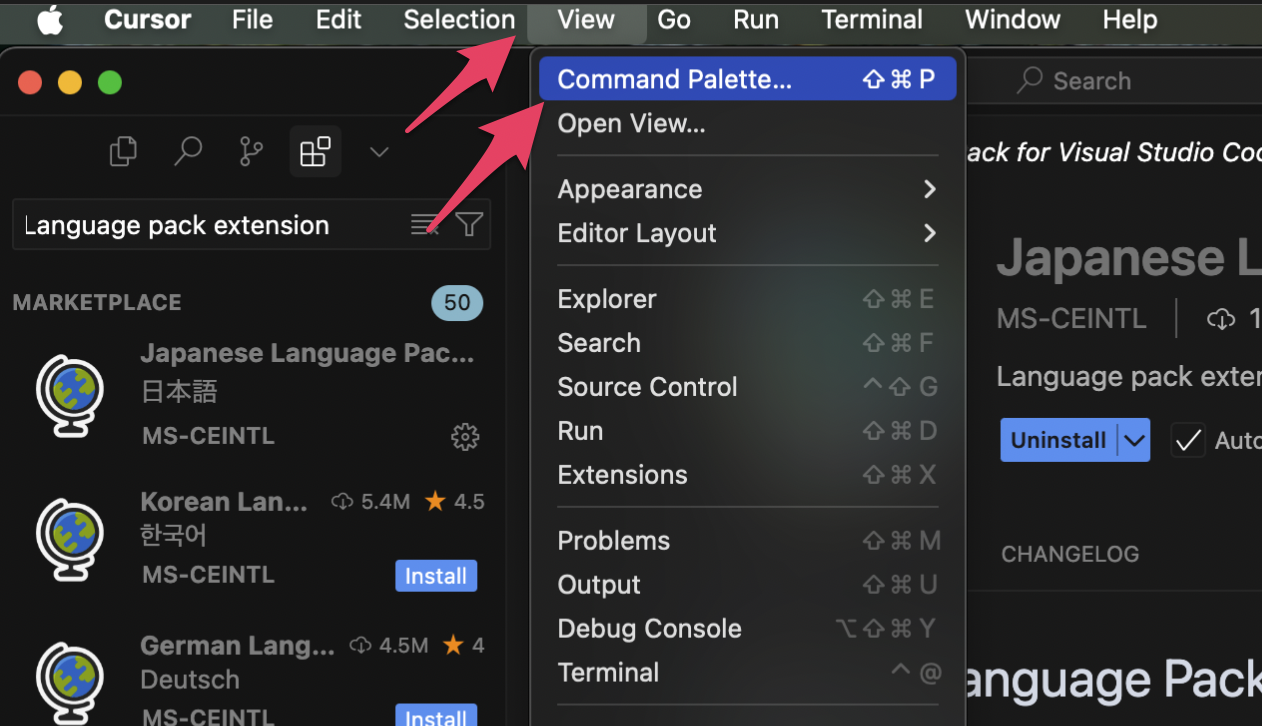1262x726 pixels.
Task: Open the Selection menu
Action: coord(459,20)
